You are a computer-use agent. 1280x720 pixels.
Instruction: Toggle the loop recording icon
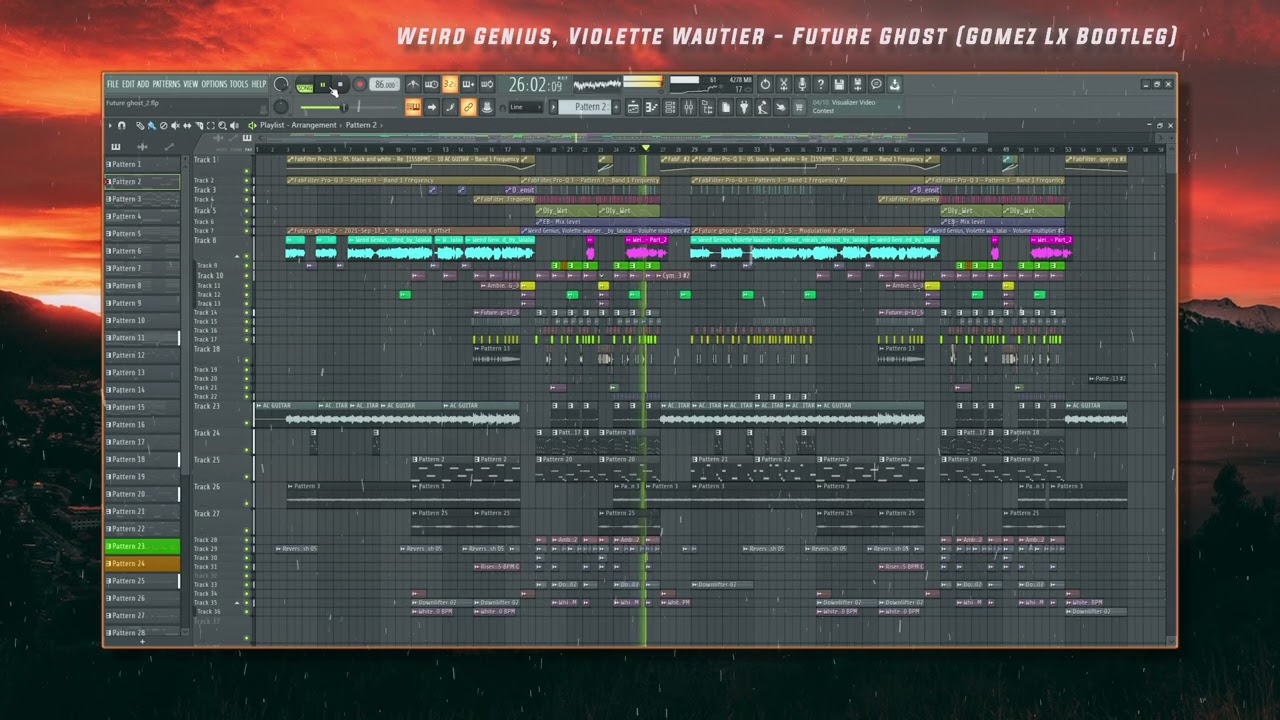coord(486,84)
